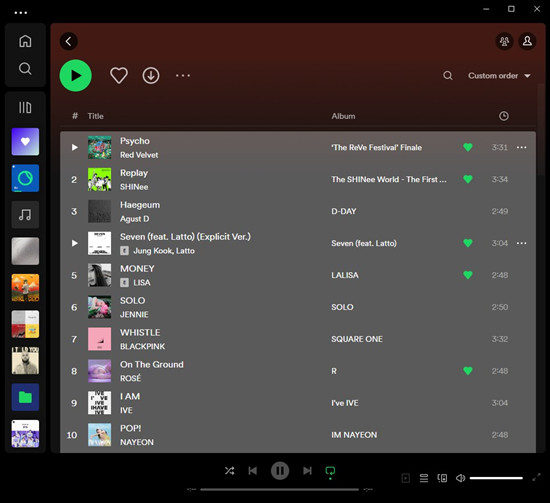The width and height of the screenshot is (550, 503).
Task: Mute the volume speaker icon
Action: (460, 478)
